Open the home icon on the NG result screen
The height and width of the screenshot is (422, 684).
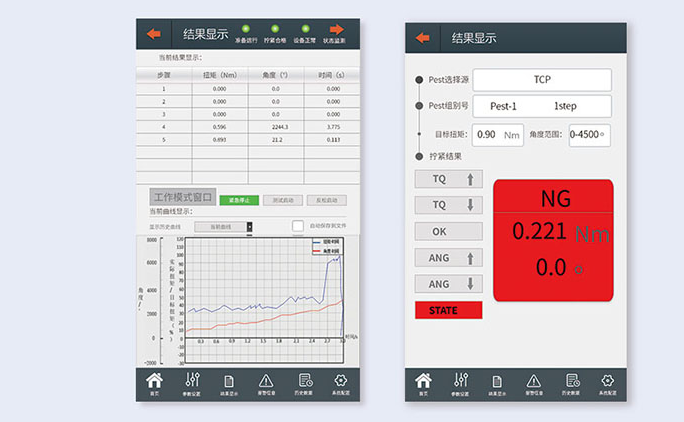click(423, 381)
